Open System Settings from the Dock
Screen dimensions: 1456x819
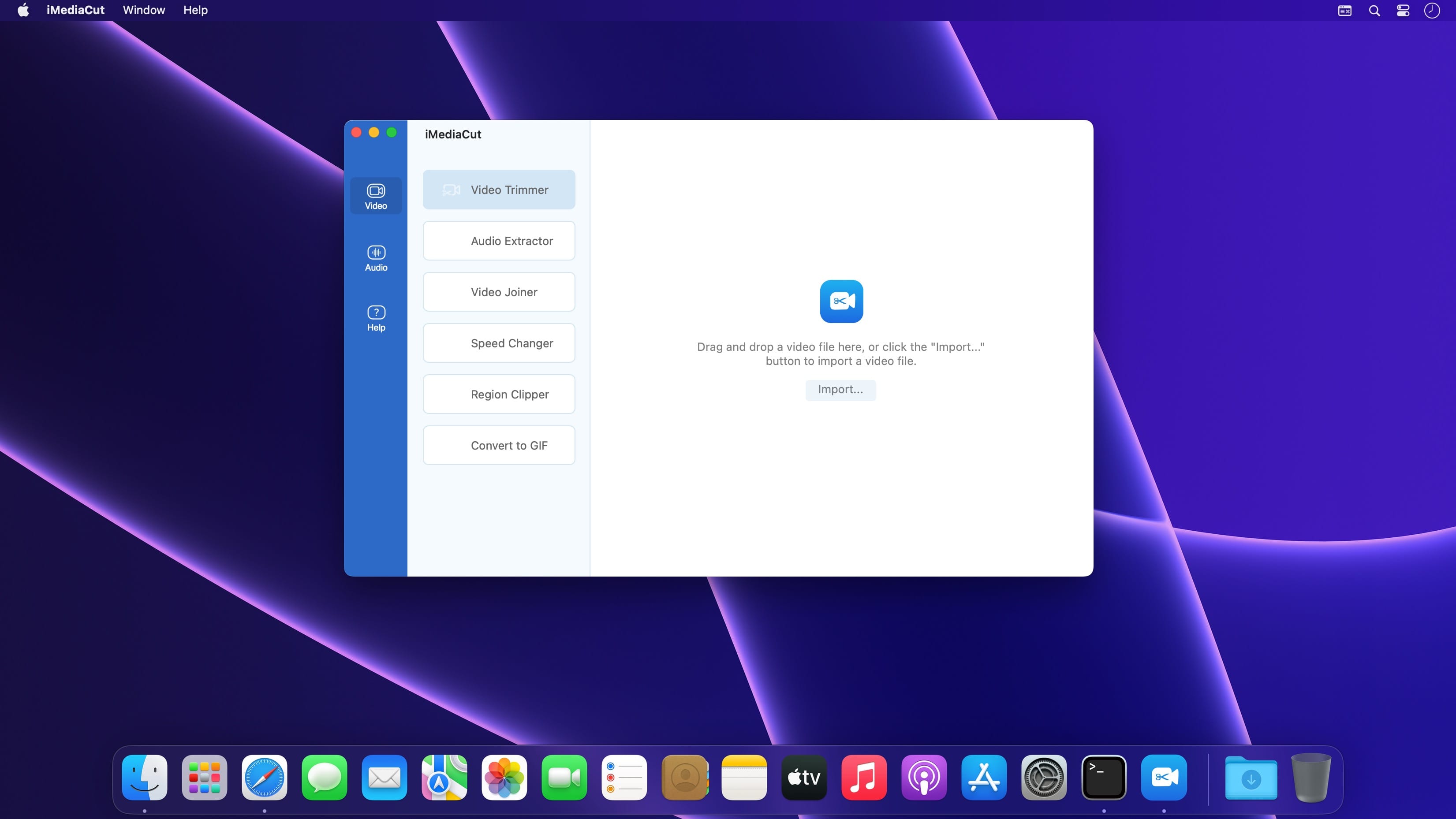[1043, 777]
